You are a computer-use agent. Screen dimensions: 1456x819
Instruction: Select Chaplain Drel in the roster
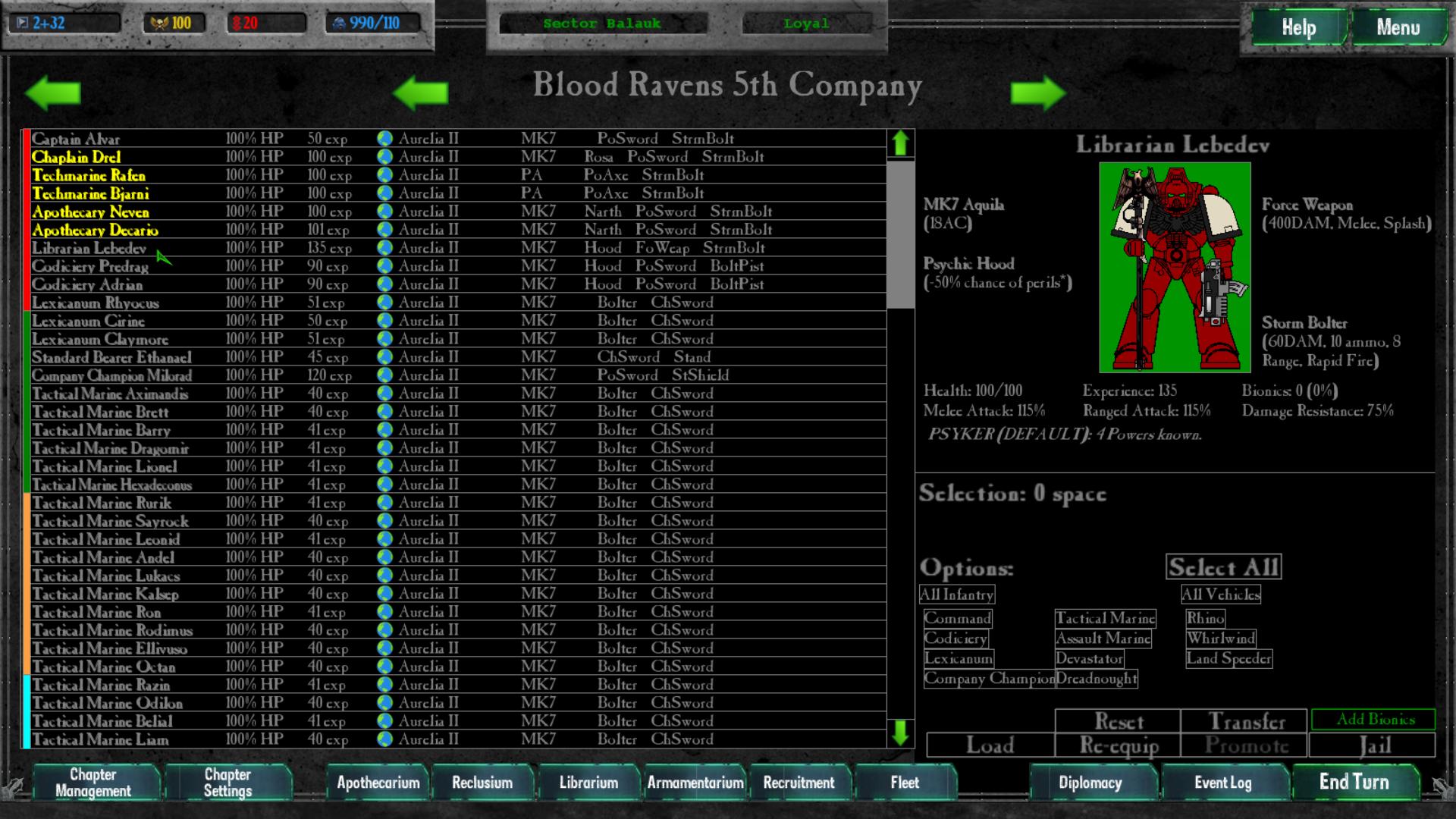tap(458, 157)
